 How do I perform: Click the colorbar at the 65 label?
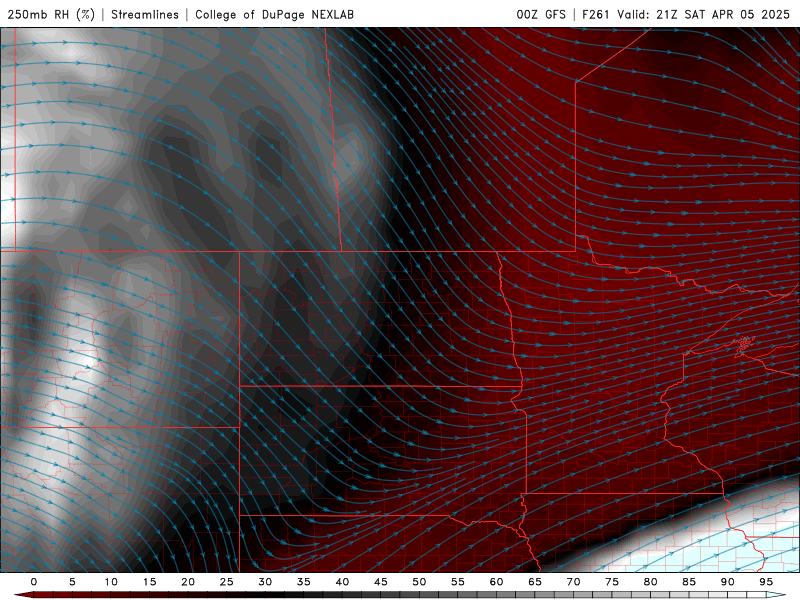[x=535, y=582]
